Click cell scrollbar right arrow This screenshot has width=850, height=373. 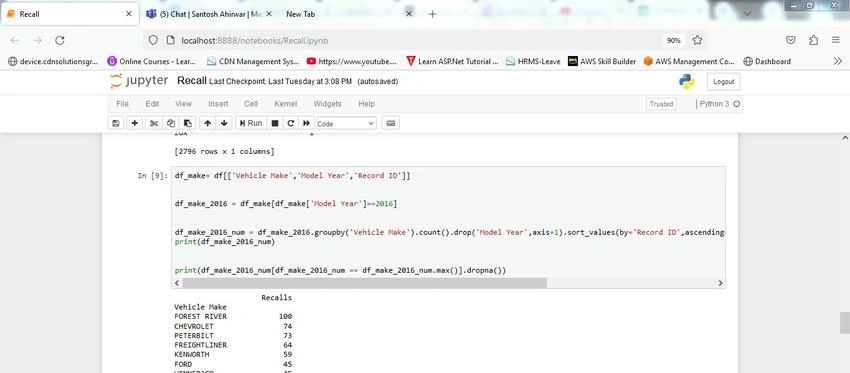click(x=720, y=283)
